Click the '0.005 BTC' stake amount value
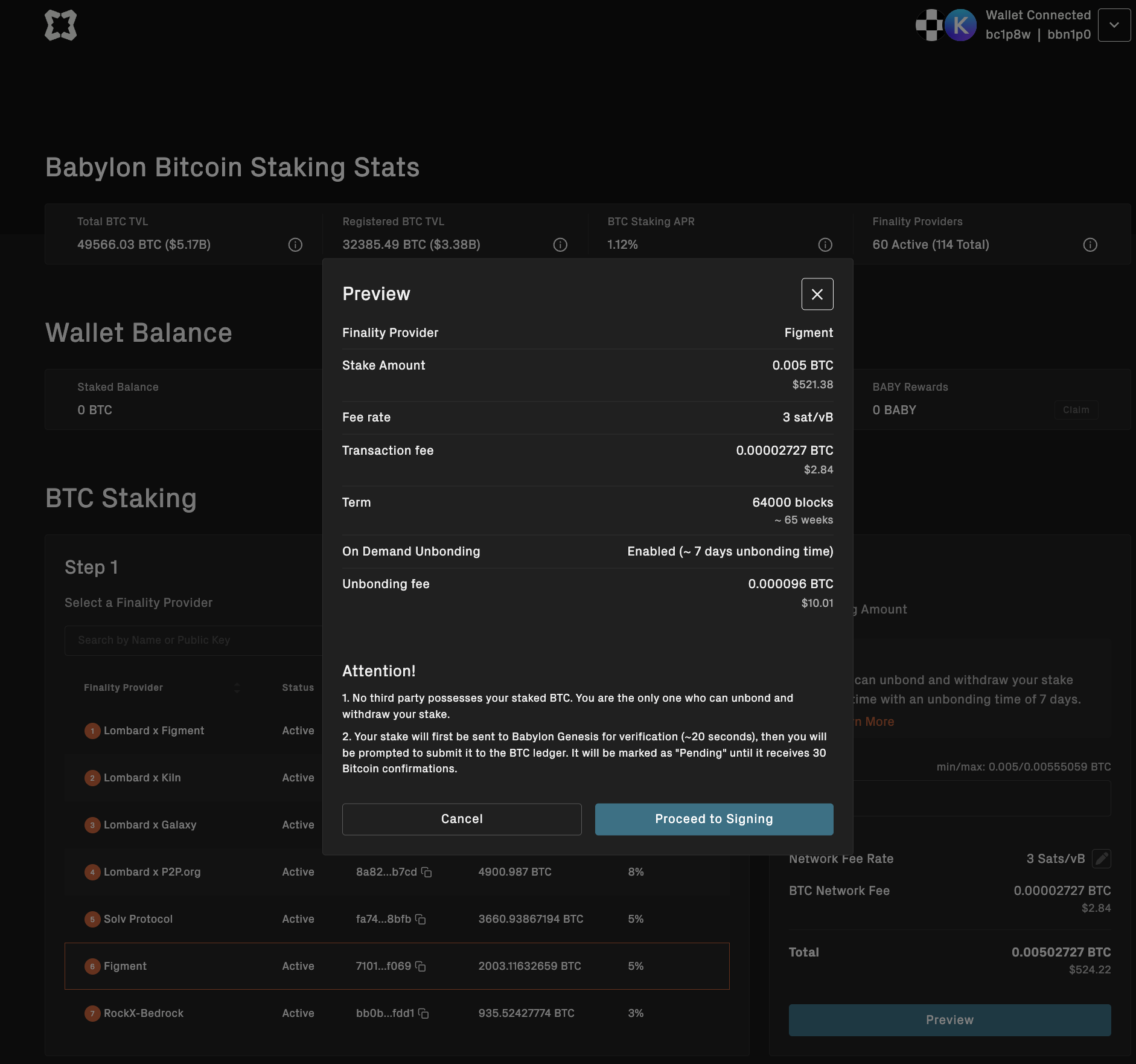1136x1064 pixels. click(x=803, y=365)
